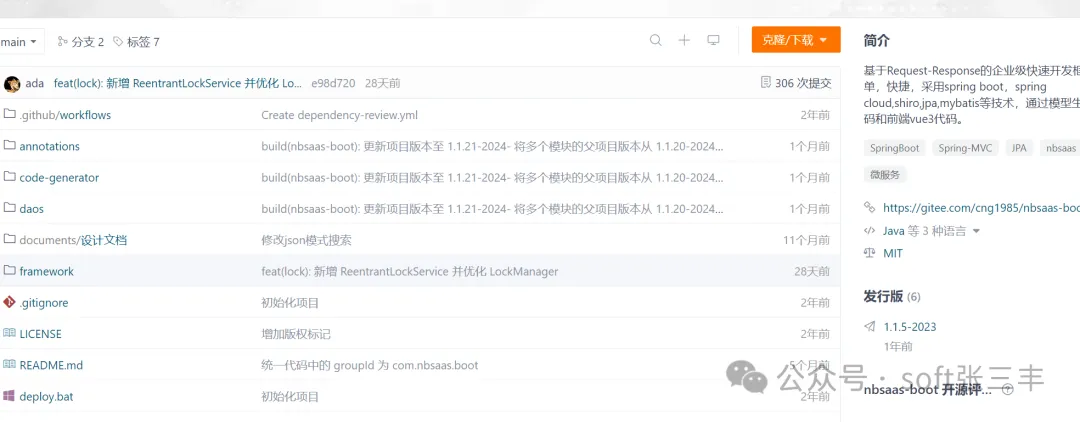Open the code-generator folder
This screenshot has width=1080, height=422.
click(59, 178)
